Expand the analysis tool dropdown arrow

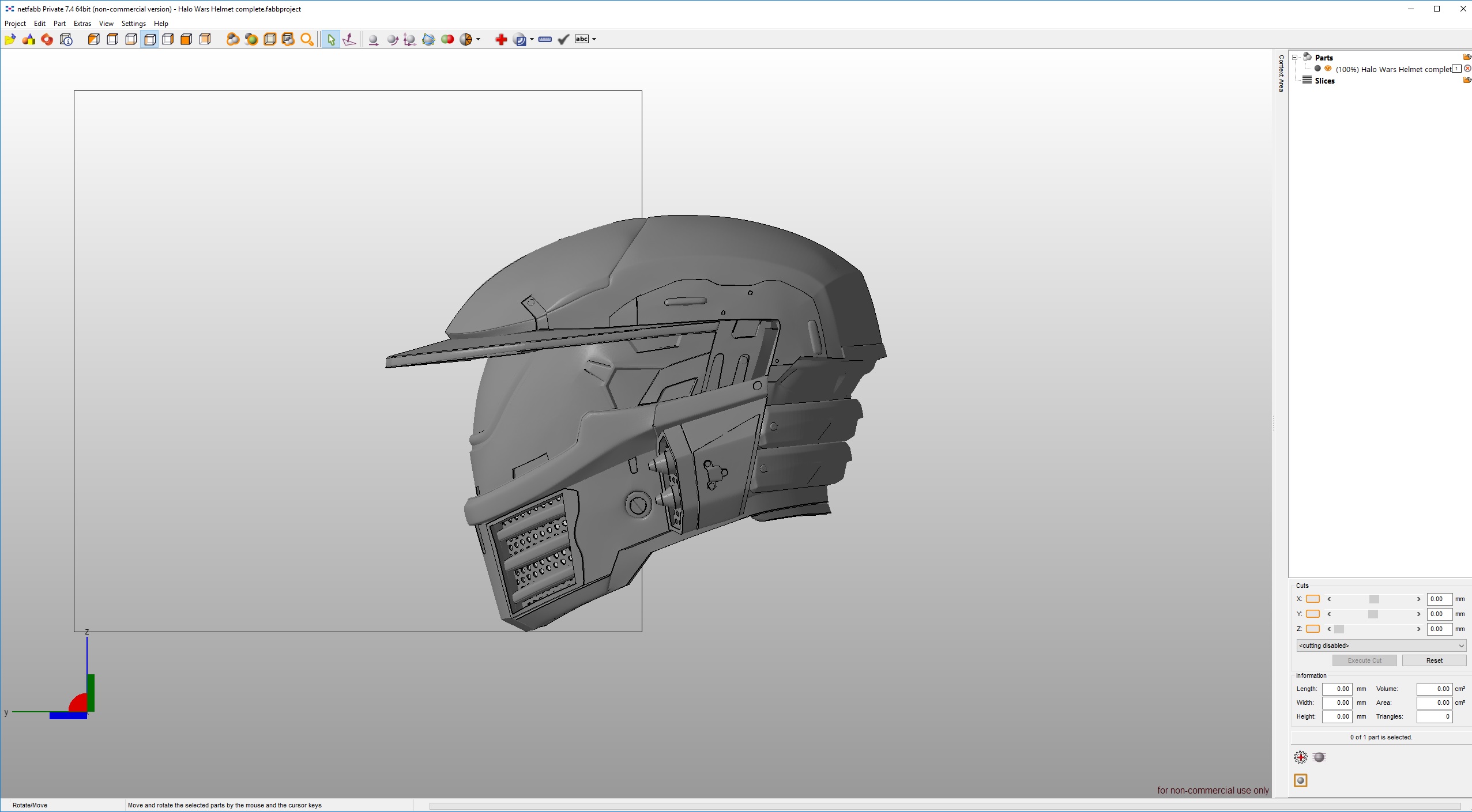pos(532,39)
